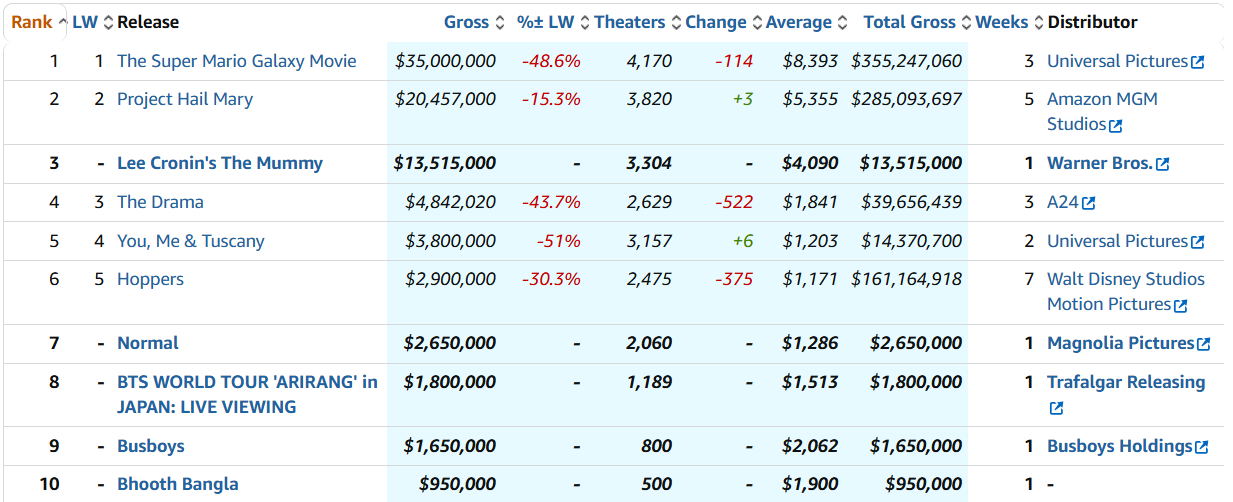Image resolution: width=1233 pixels, height=502 pixels.
Task: Open external link icon after Magnolia Pictures
Action: (x=1203, y=344)
